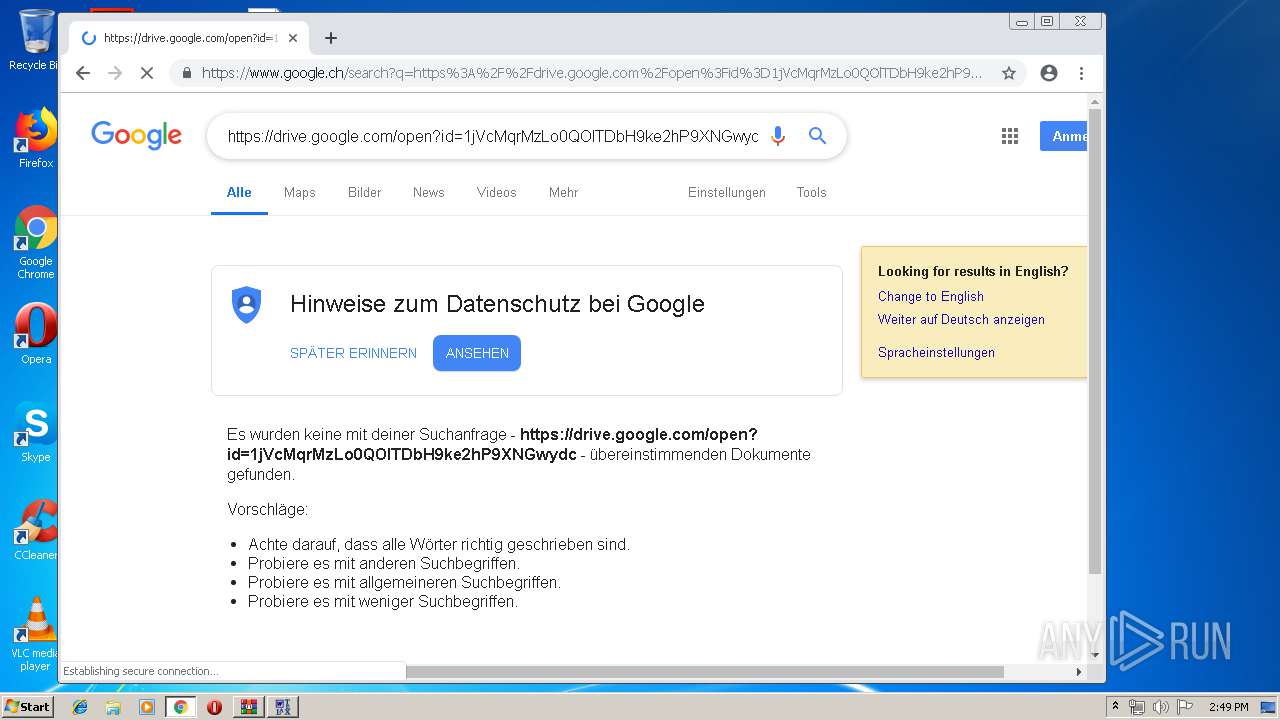Switch to Chrome taskbar button
The width and height of the screenshot is (1280, 720).
pyautogui.click(x=180, y=707)
